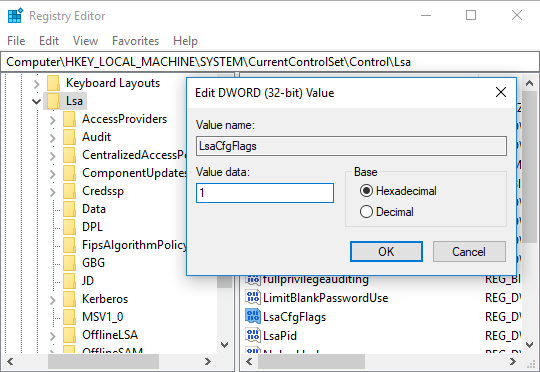The width and height of the screenshot is (540, 372).
Task: Select the Hexadecimal base option
Action: (x=366, y=191)
